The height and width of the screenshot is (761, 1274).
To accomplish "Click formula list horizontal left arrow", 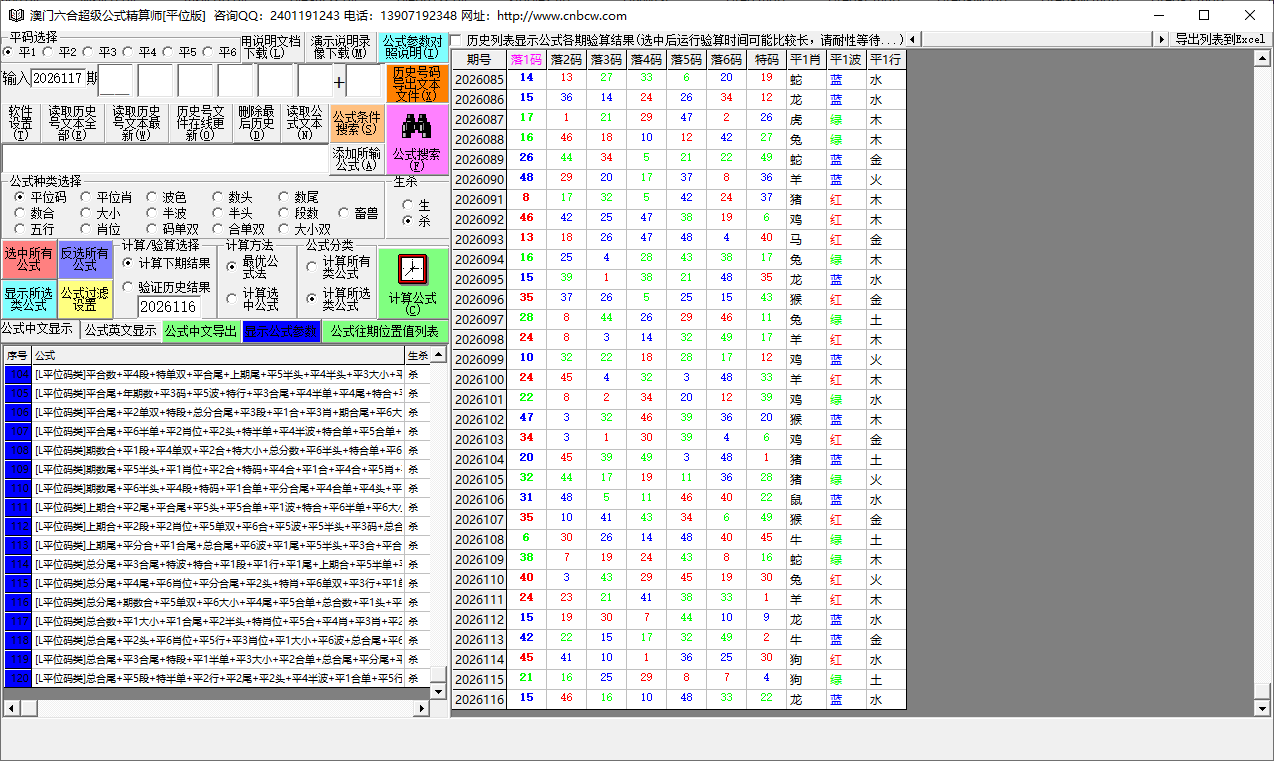I will (11, 708).
